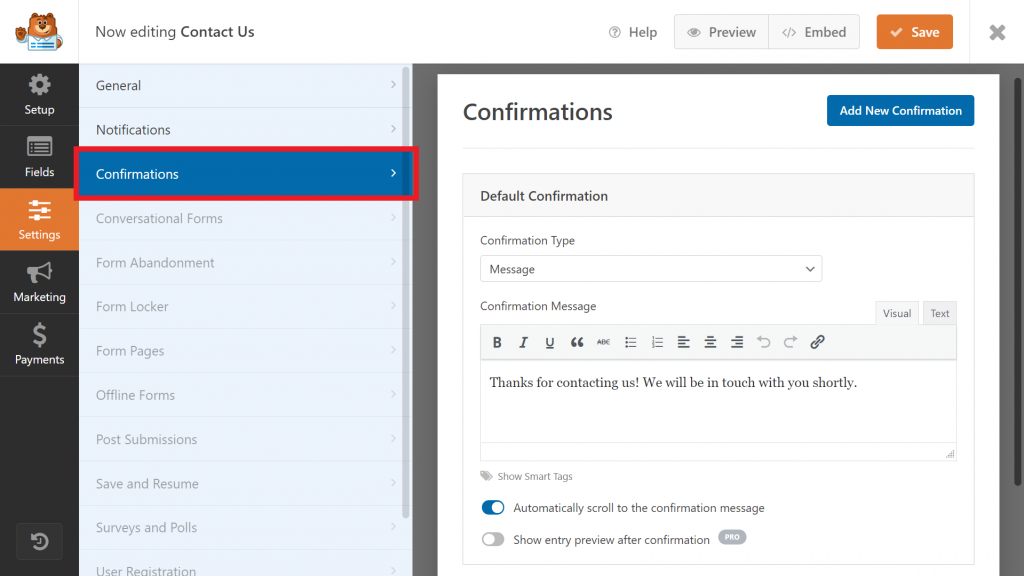Insert a blockquote in the message
This screenshot has height=576, width=1024.
point(577,341)
